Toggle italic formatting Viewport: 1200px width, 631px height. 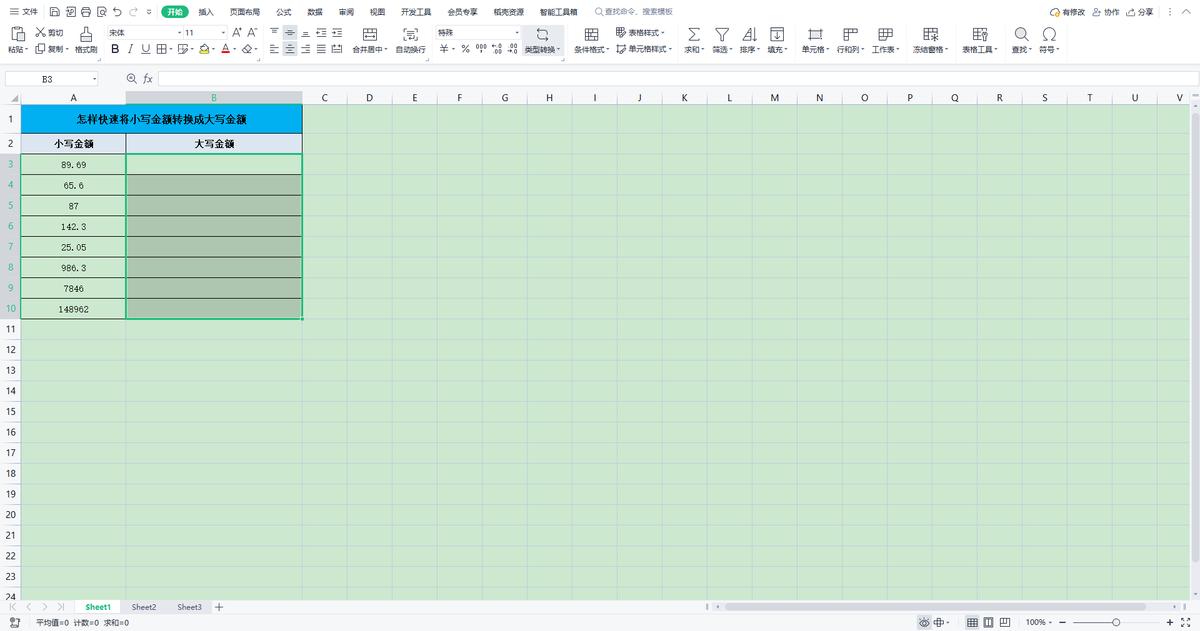click(128, 50)
